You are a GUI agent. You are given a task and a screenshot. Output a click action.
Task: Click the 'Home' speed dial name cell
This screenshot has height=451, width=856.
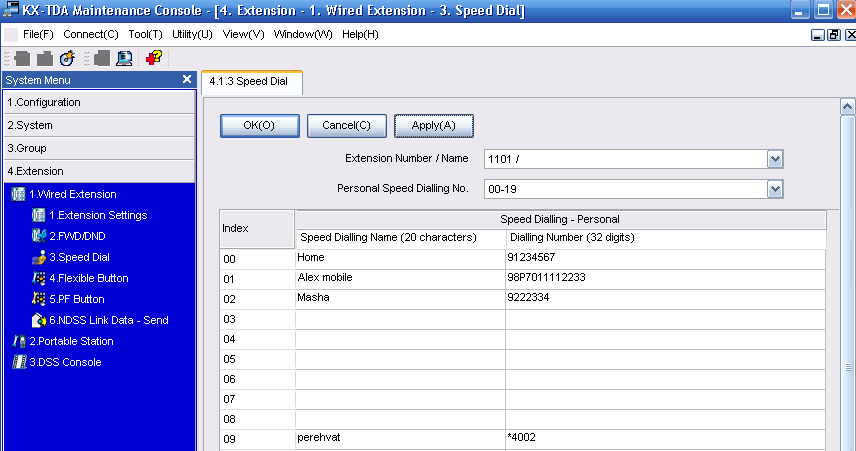tap(400, 259)
